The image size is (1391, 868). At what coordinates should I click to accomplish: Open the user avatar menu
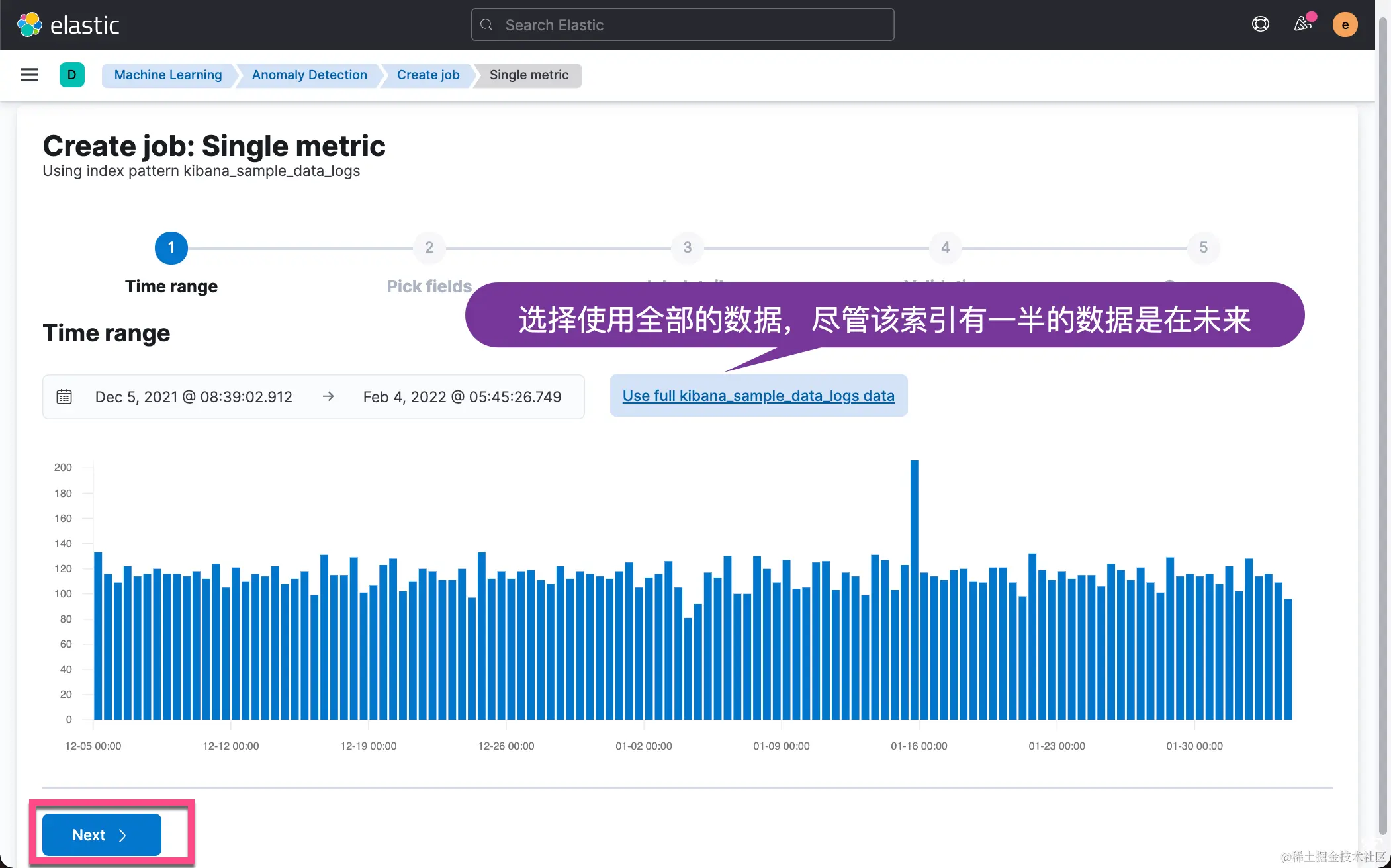(1345, 25)
